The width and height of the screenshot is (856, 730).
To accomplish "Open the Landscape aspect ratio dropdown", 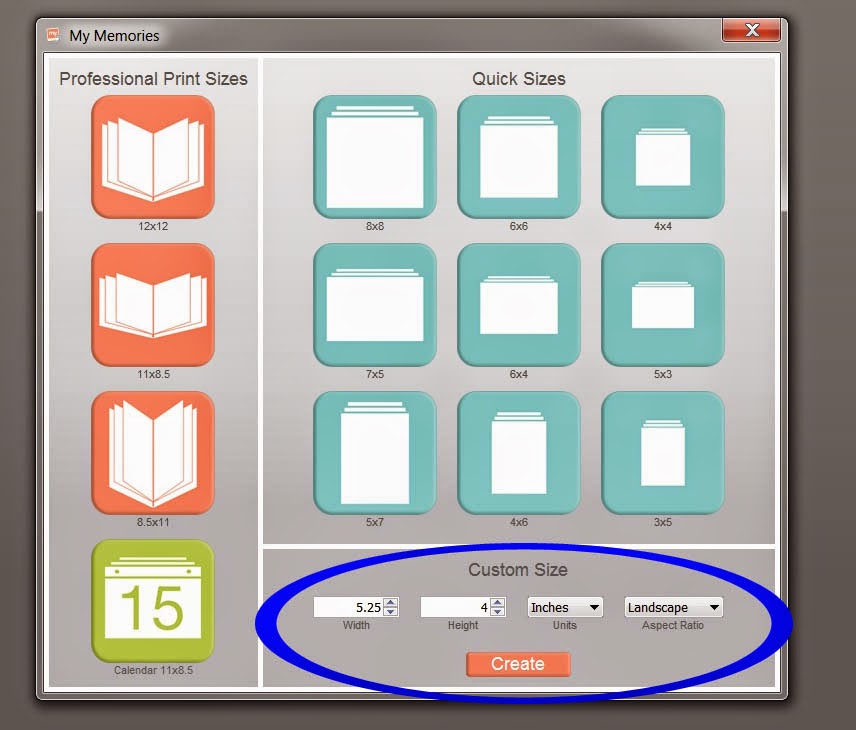I will [x=673, y=607].
